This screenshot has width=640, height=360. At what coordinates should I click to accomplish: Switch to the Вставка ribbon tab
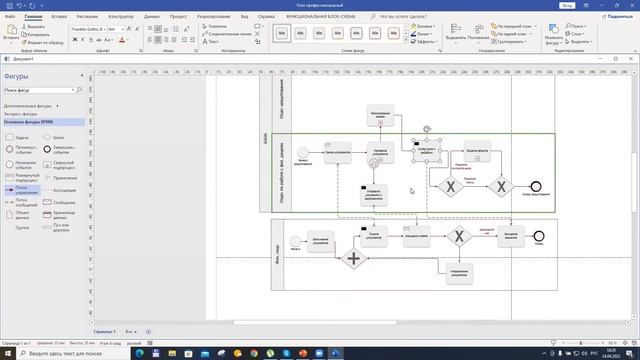[59, 16]
